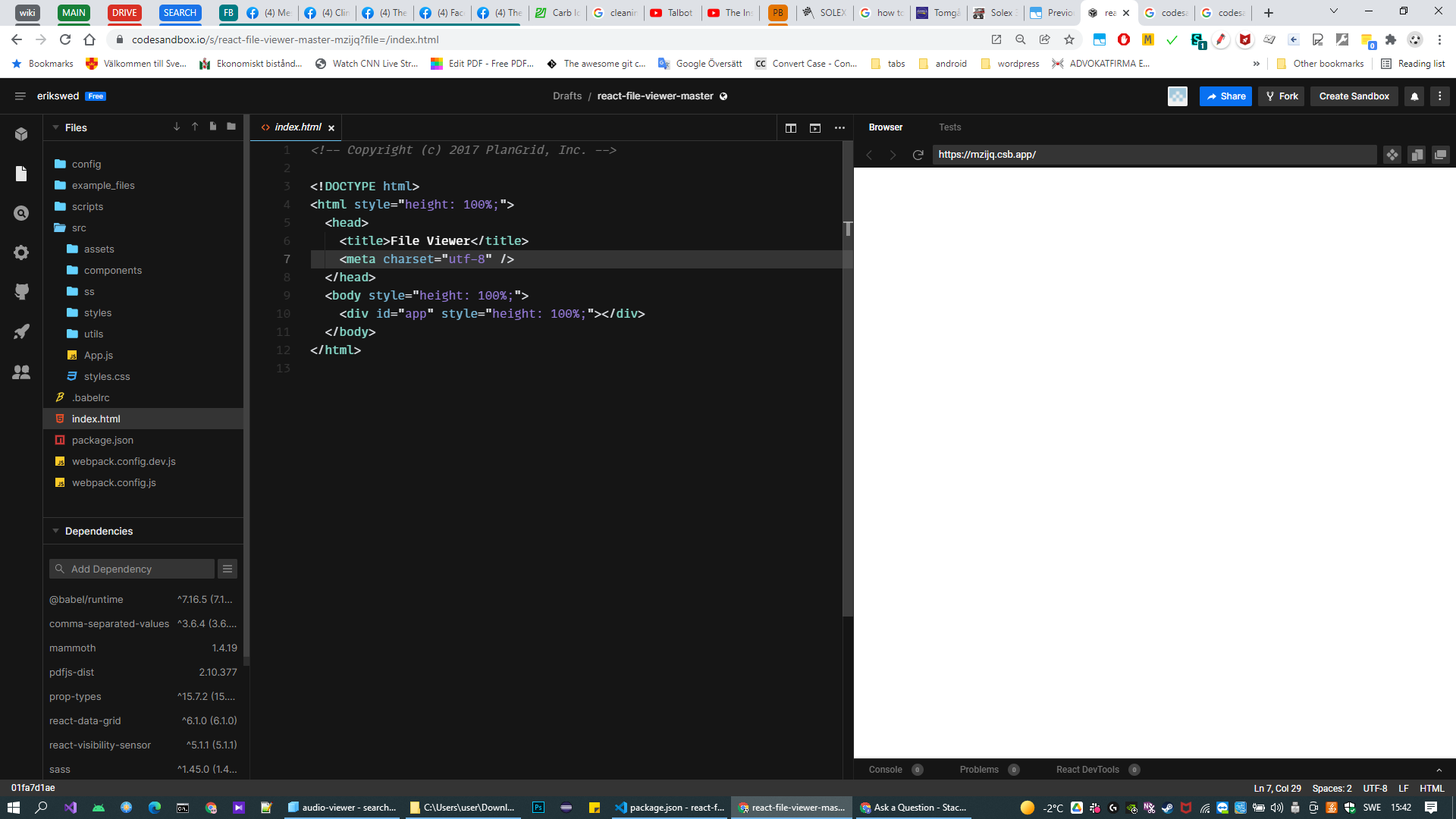Image resolution: width=1456 pixels, height=819 pixels.
Task: Click the preview window toggle icon
Action: point(815,127)
